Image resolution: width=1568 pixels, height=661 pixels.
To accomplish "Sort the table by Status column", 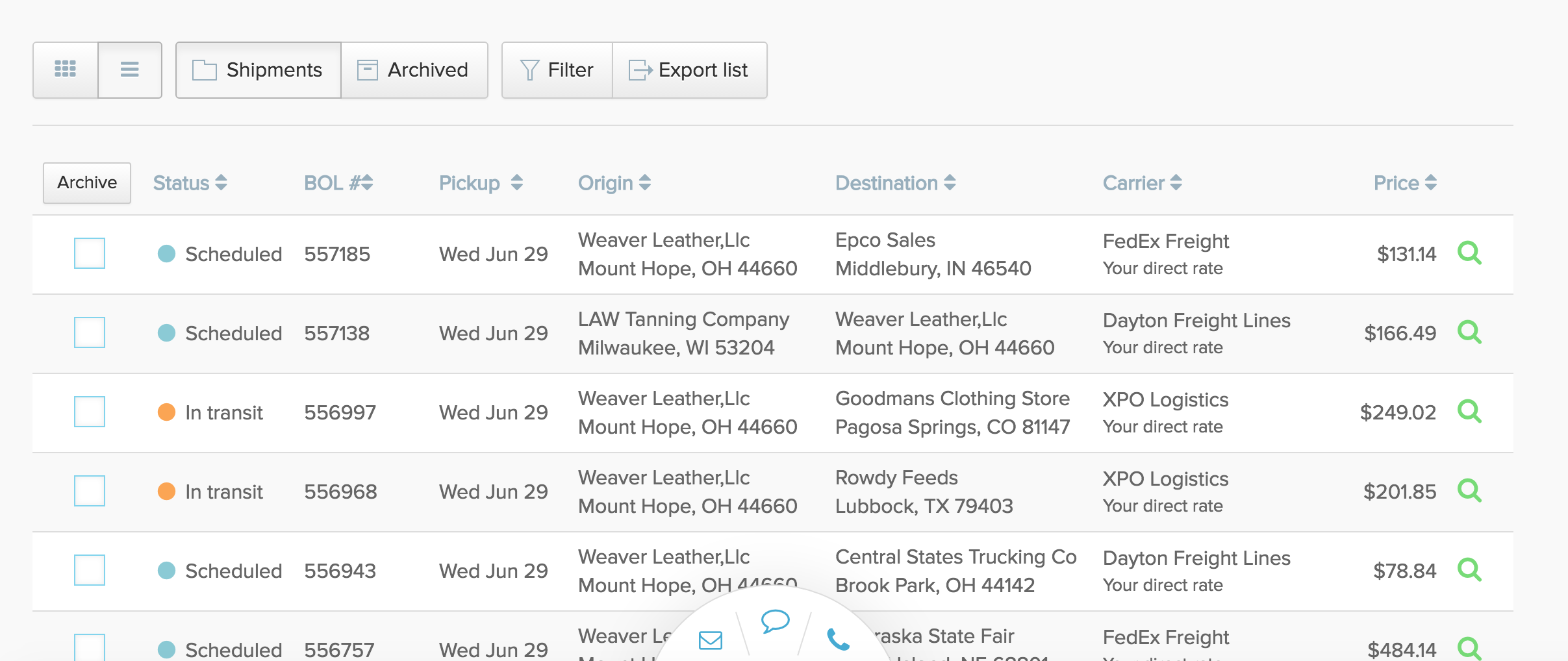I will [190, 183].
